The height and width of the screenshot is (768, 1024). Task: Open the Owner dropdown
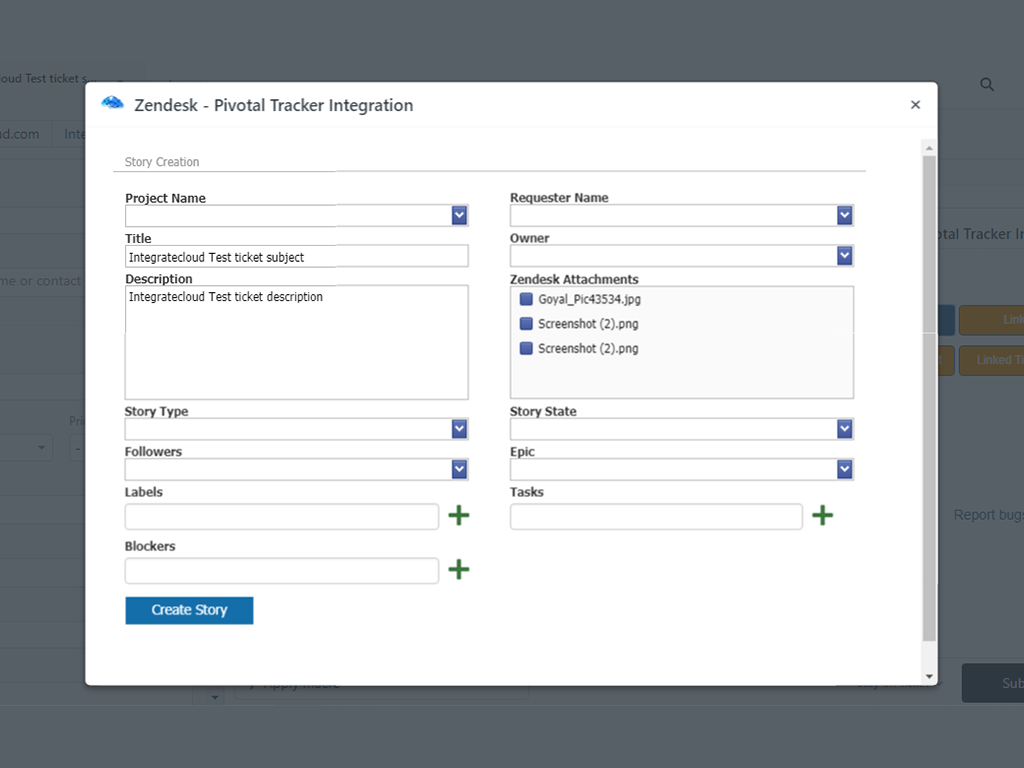click(x=844, y=255)
